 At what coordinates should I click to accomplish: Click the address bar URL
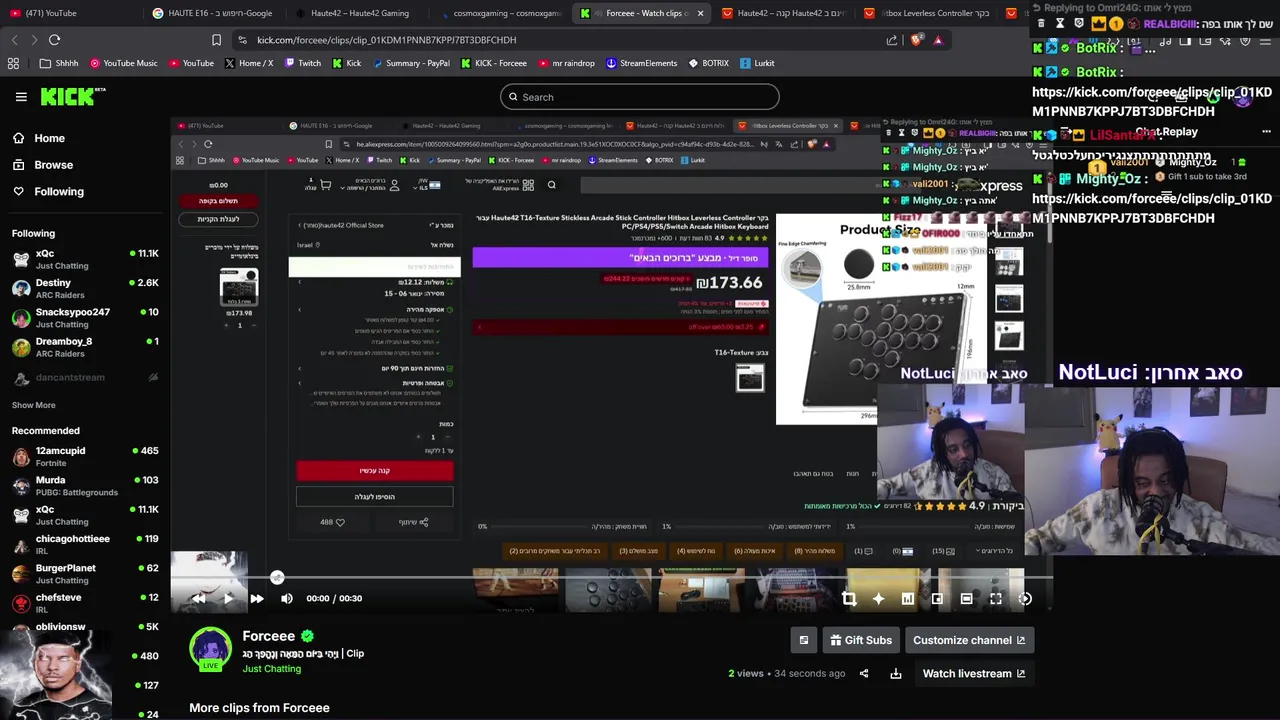[386, 39]
